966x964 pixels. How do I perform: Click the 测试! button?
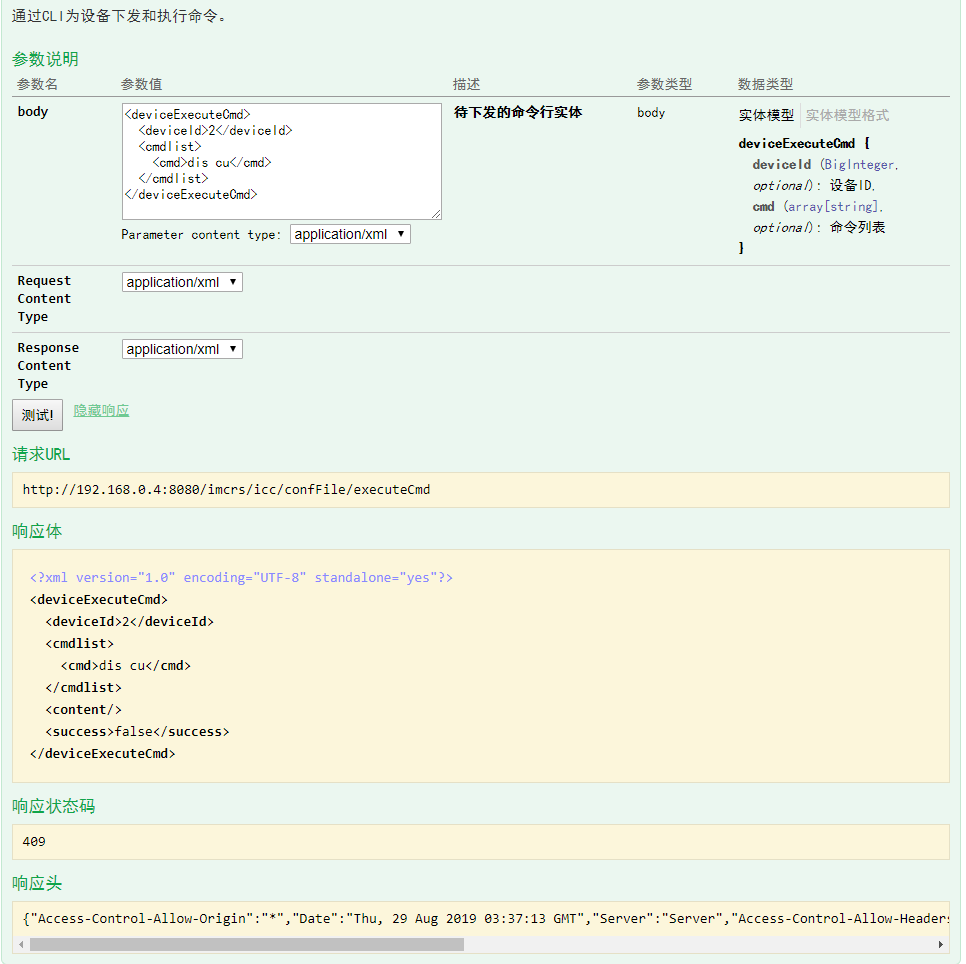click(38, 415)
